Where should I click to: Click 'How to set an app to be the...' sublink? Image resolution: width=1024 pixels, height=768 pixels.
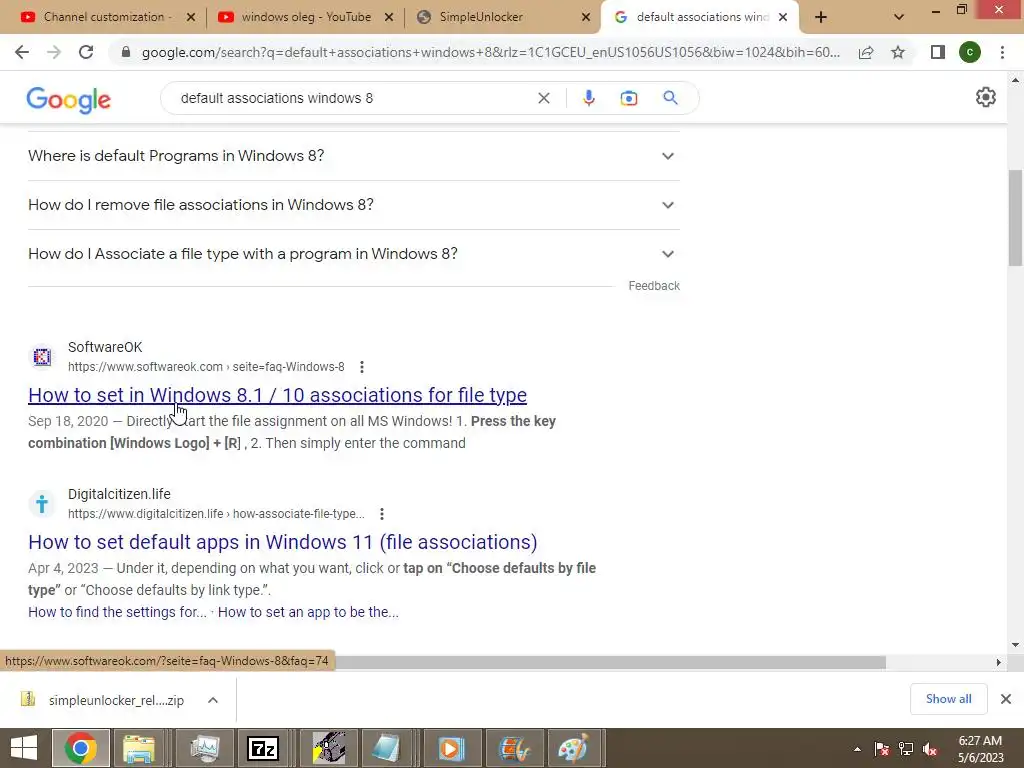(x=308, y=613)
